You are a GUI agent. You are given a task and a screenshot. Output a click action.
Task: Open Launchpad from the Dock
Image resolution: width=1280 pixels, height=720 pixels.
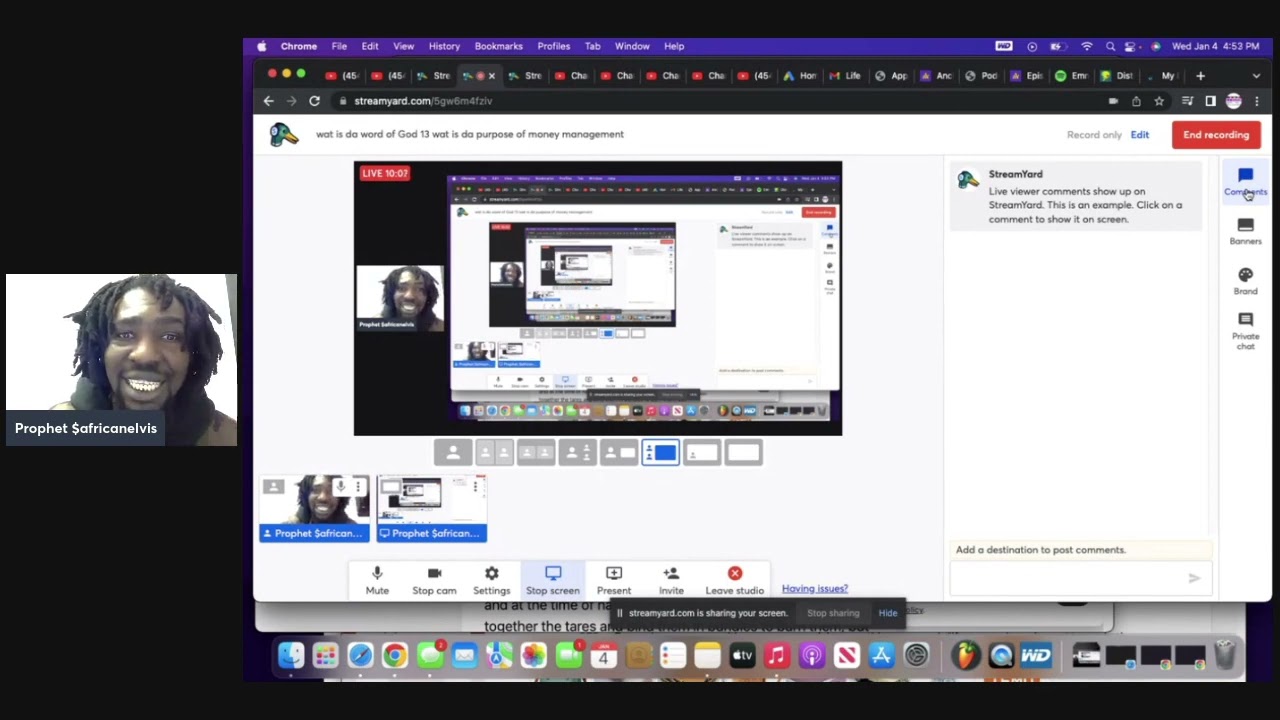click(325, 656)
